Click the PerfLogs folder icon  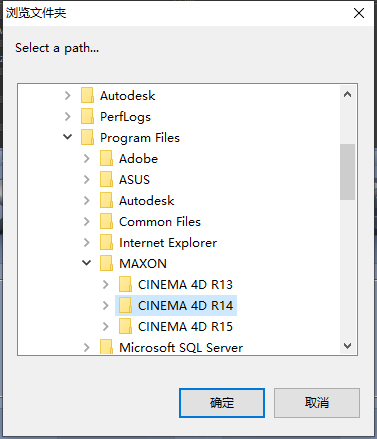click(x=87, y=116)
